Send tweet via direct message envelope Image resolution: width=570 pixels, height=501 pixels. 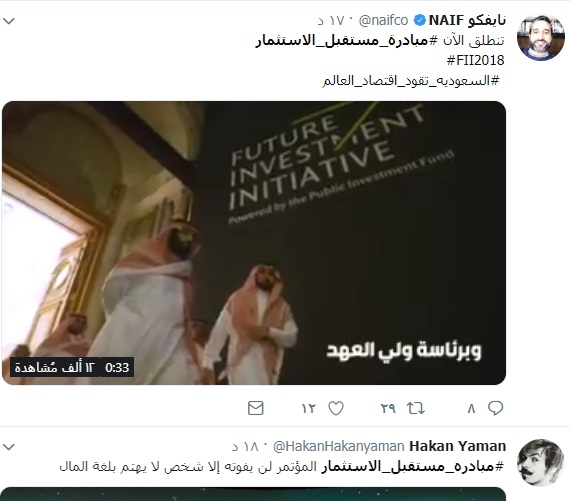pyautogui.click(x=256, y=408)
